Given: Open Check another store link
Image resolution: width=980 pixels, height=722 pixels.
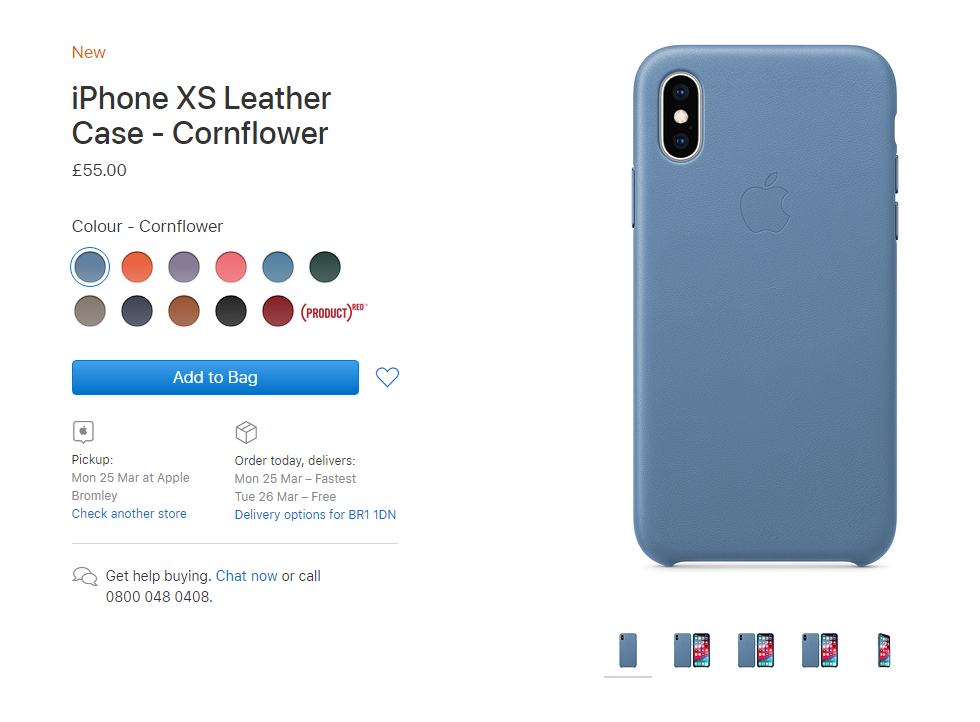Looking at the screenshot, I should [129, 514].
